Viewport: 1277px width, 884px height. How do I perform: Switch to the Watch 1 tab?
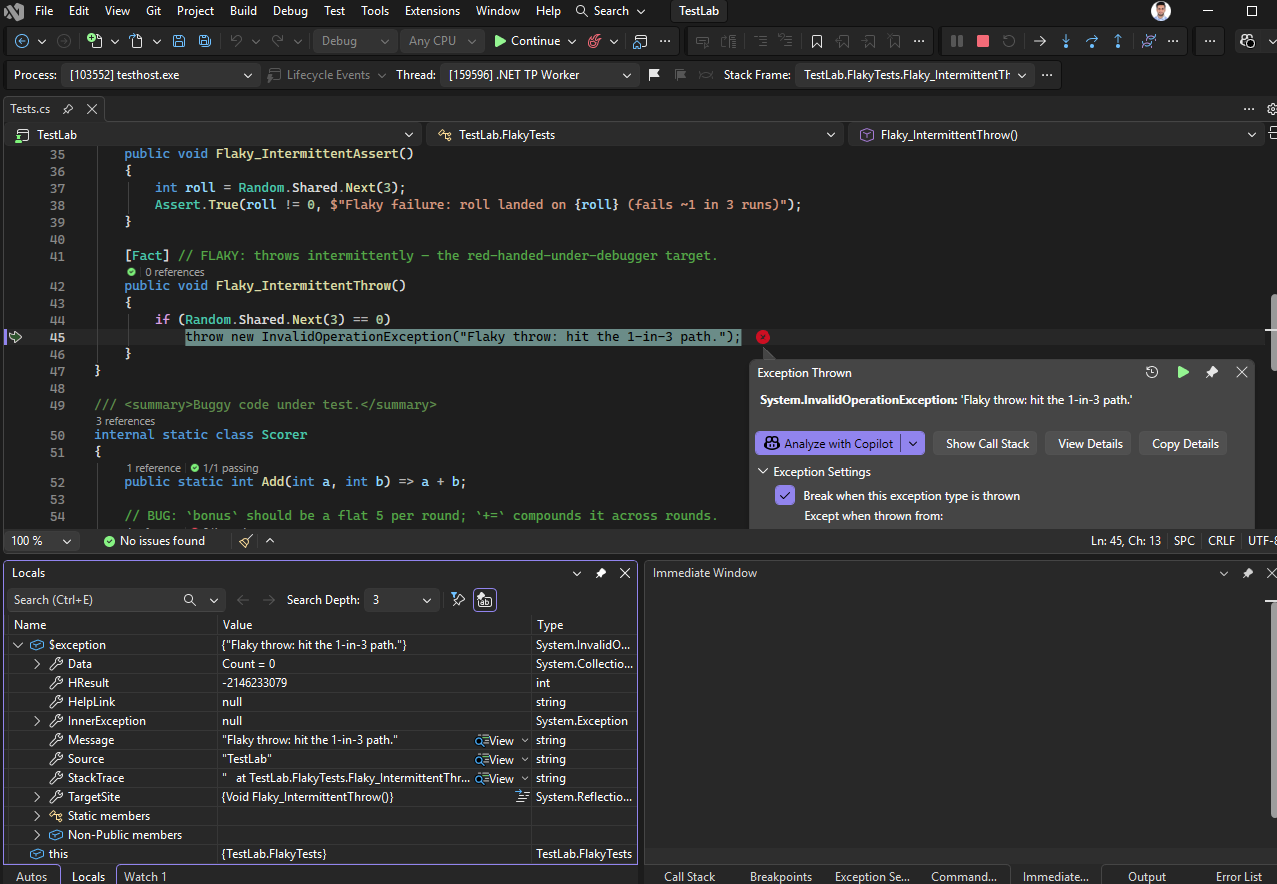tap(145, 876)
